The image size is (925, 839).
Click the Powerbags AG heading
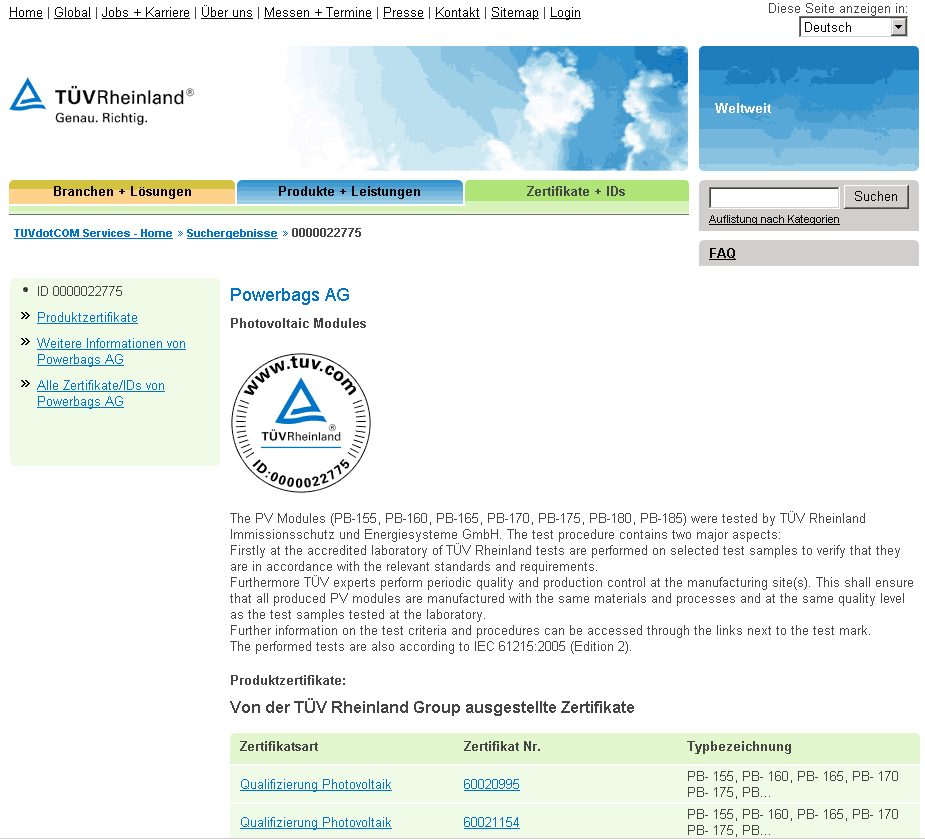[x=290, y=294]
